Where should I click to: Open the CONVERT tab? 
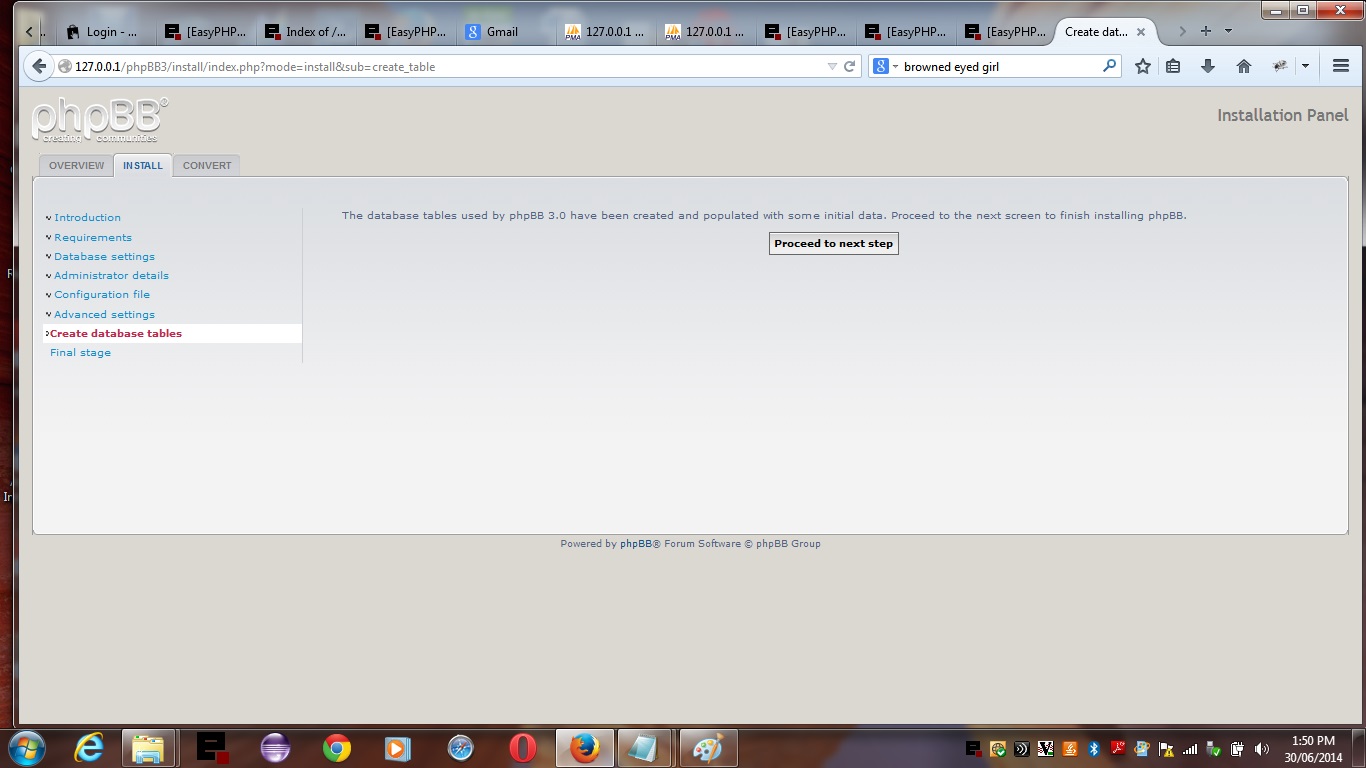point(207,165)
